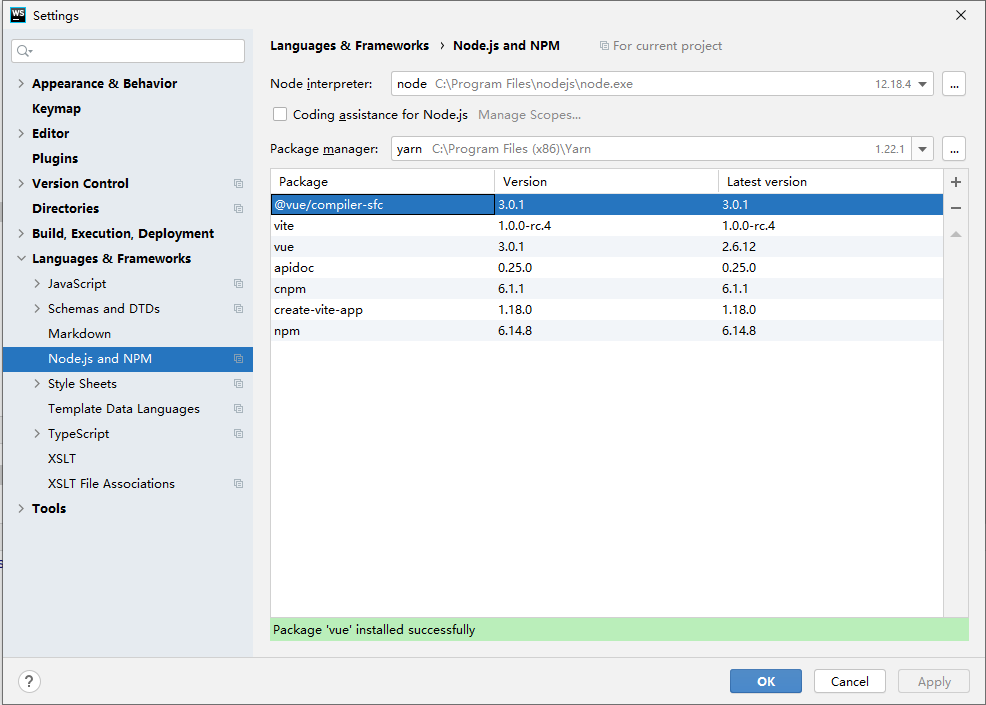Browse for package manager with ellipsis button
986x705 pixels.
tap(954, 149)
